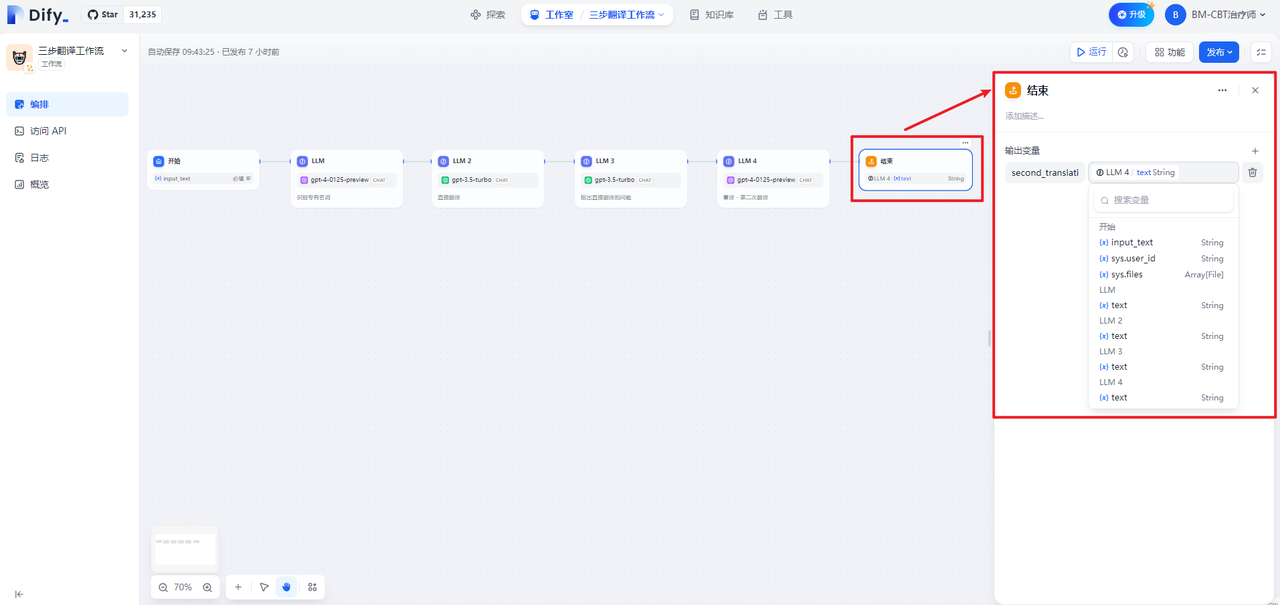Choose text under the LLM group
Viewport: 1280px width, 605px height.
[x=1163, y=306]
